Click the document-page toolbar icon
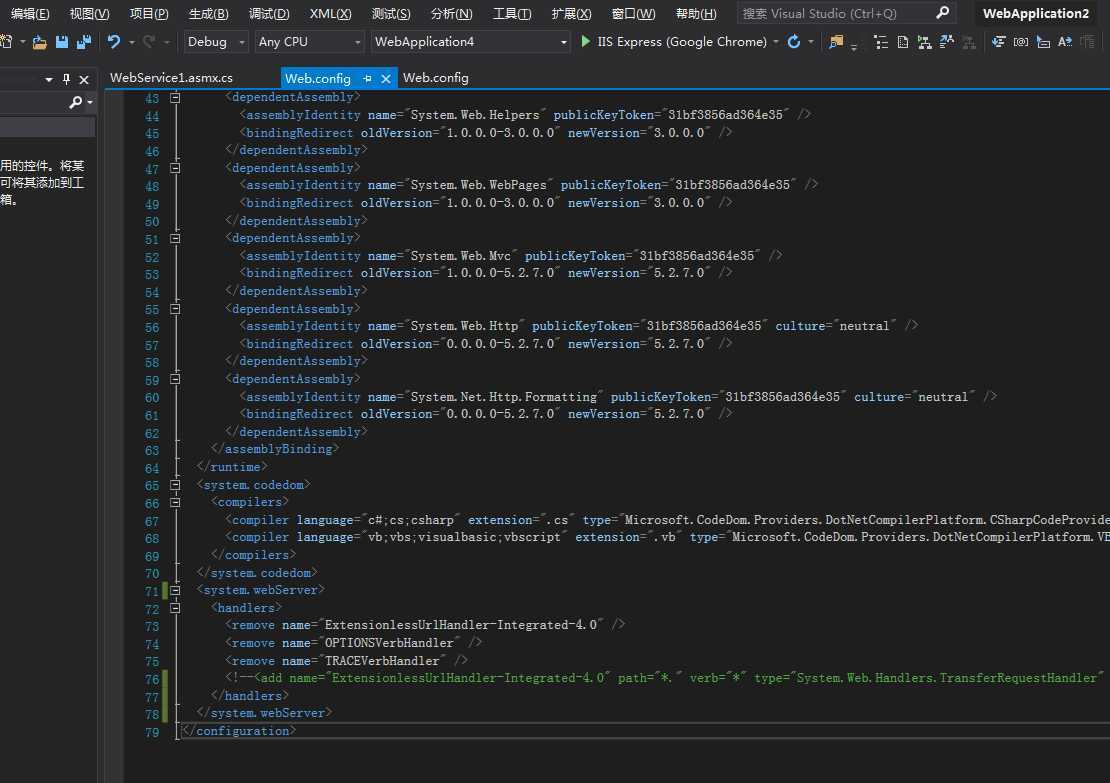This screenshot has height=783, width=1110. pos(903,42)
